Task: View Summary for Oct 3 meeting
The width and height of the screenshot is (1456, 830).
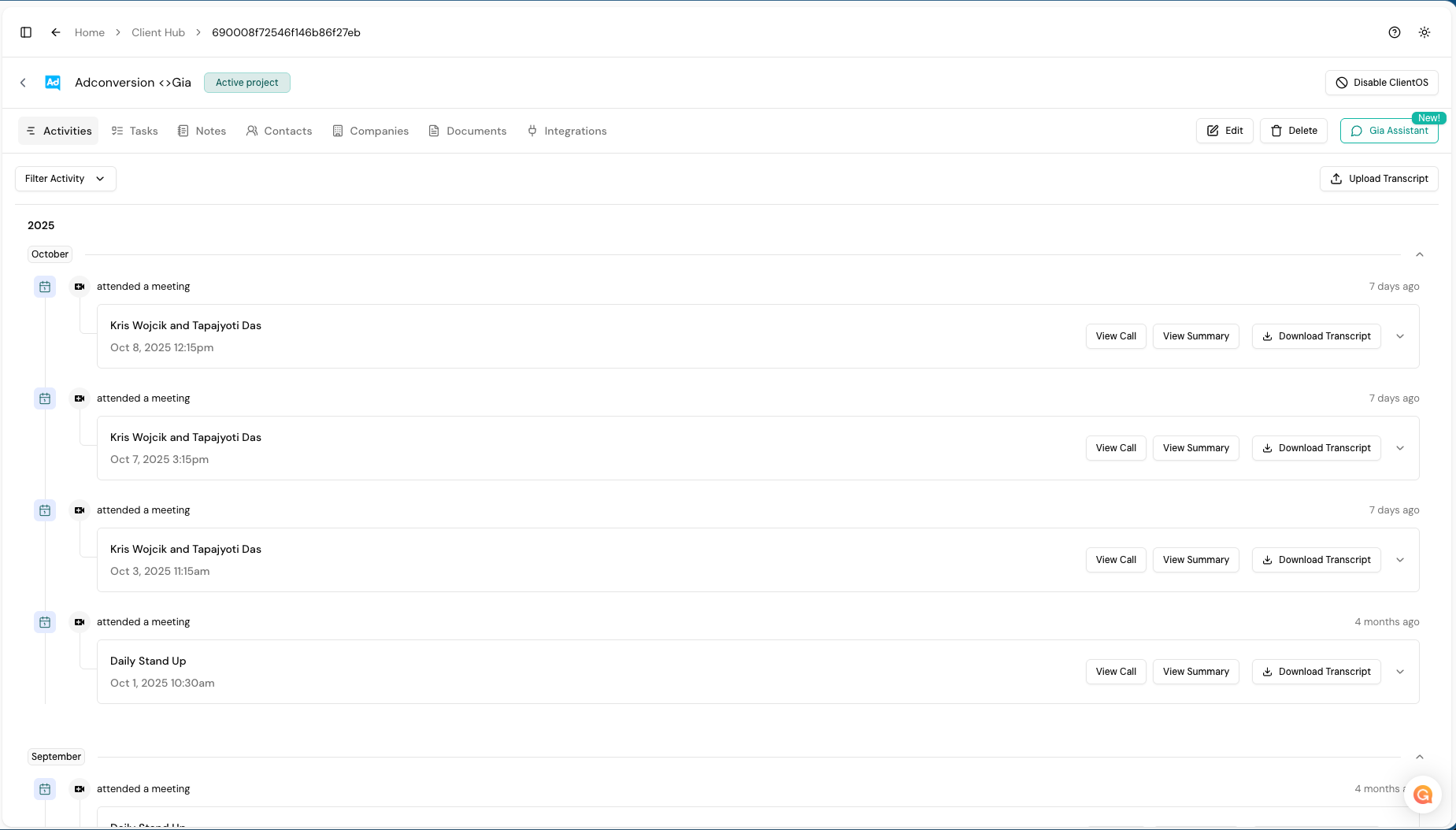Action: 1195,560
